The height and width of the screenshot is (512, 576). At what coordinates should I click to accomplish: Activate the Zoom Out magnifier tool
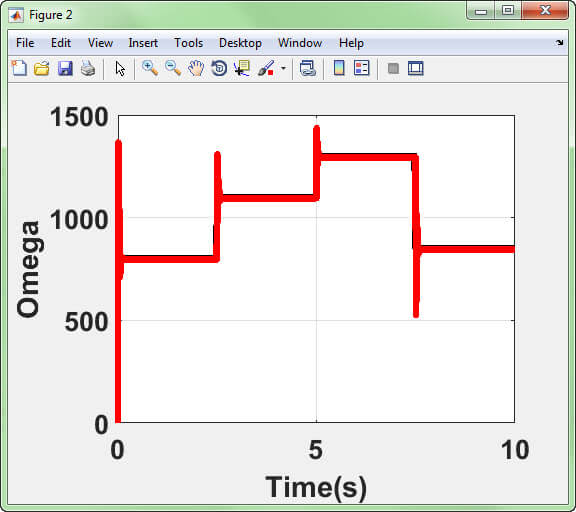click(x=173, y=68)
